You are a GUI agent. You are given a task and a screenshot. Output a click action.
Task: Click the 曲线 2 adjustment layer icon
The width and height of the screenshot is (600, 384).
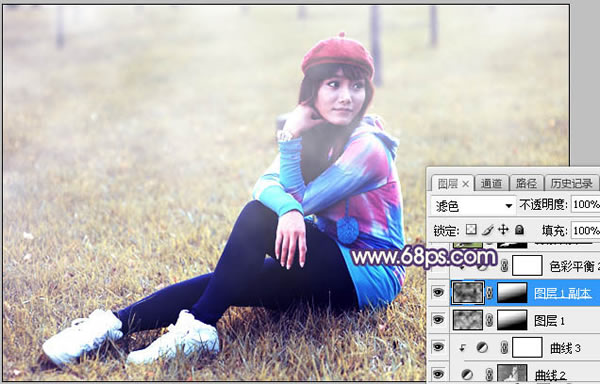click(x=467, y=374)
